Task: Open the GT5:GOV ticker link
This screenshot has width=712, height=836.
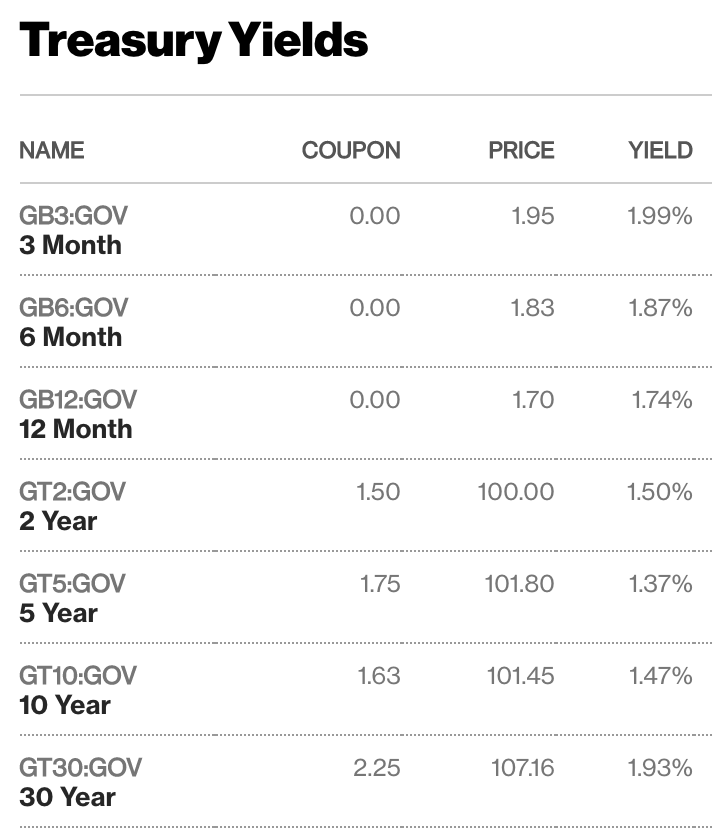Action: (x=73, y=584)
